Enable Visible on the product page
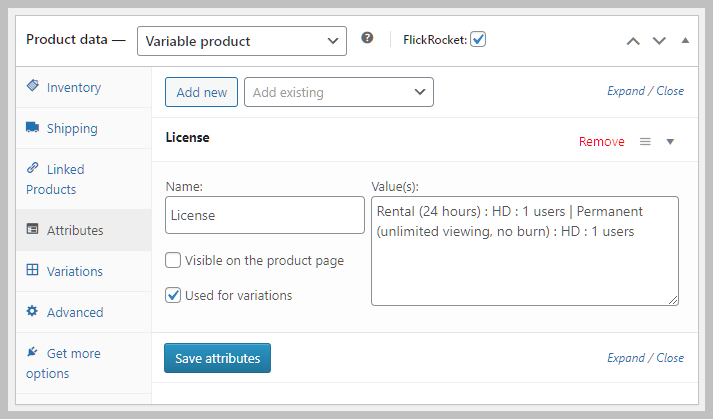The image size is (713, 419). [x=173, y=260]
